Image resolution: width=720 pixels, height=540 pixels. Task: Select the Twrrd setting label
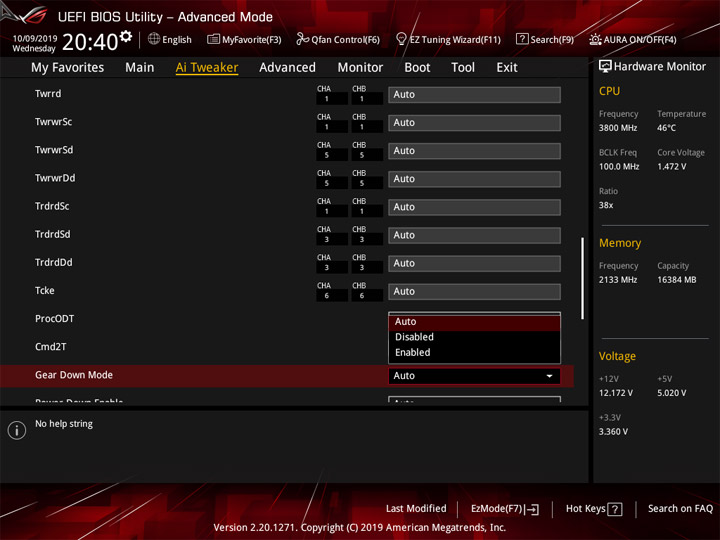[x=48, y=94]
